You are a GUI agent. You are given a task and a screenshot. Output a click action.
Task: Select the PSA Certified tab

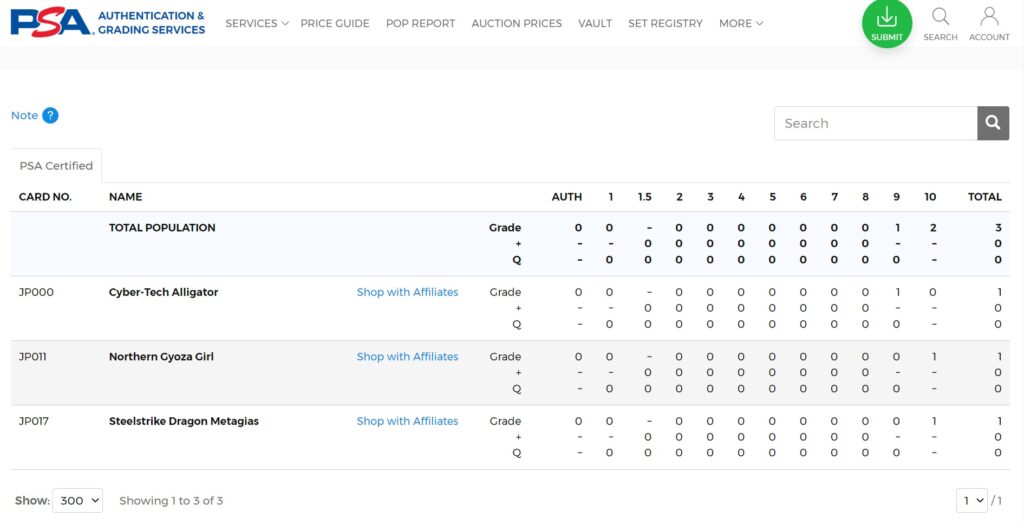click(x=56, y=166)
